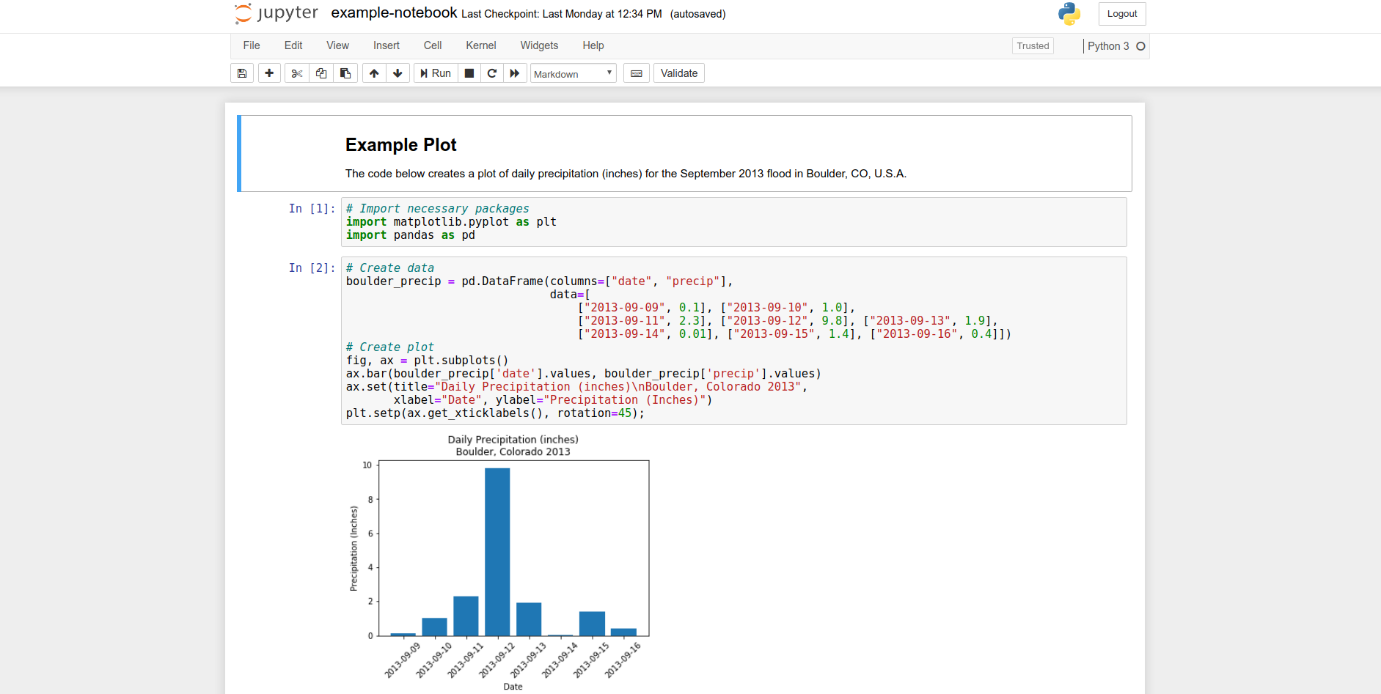Paste cells below icon
1381x694 pixels.
point(345,73)
